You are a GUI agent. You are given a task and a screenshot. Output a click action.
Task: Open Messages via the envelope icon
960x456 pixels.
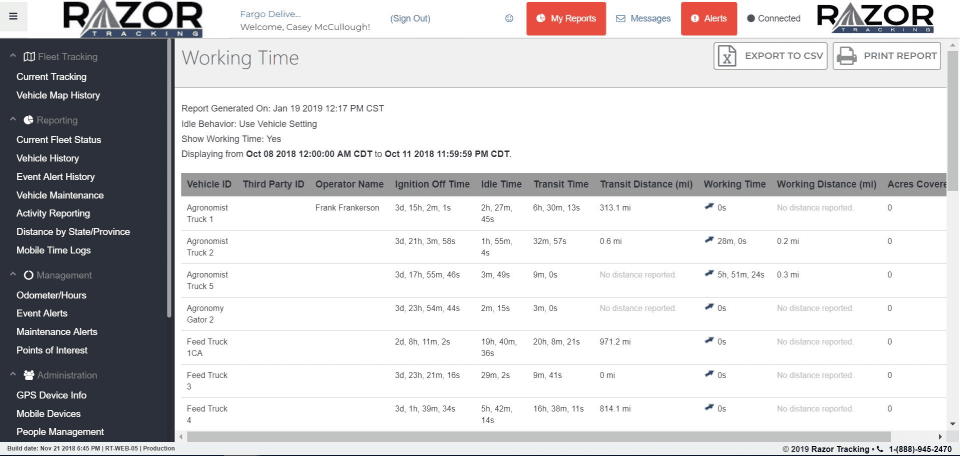tap(620, 18)
